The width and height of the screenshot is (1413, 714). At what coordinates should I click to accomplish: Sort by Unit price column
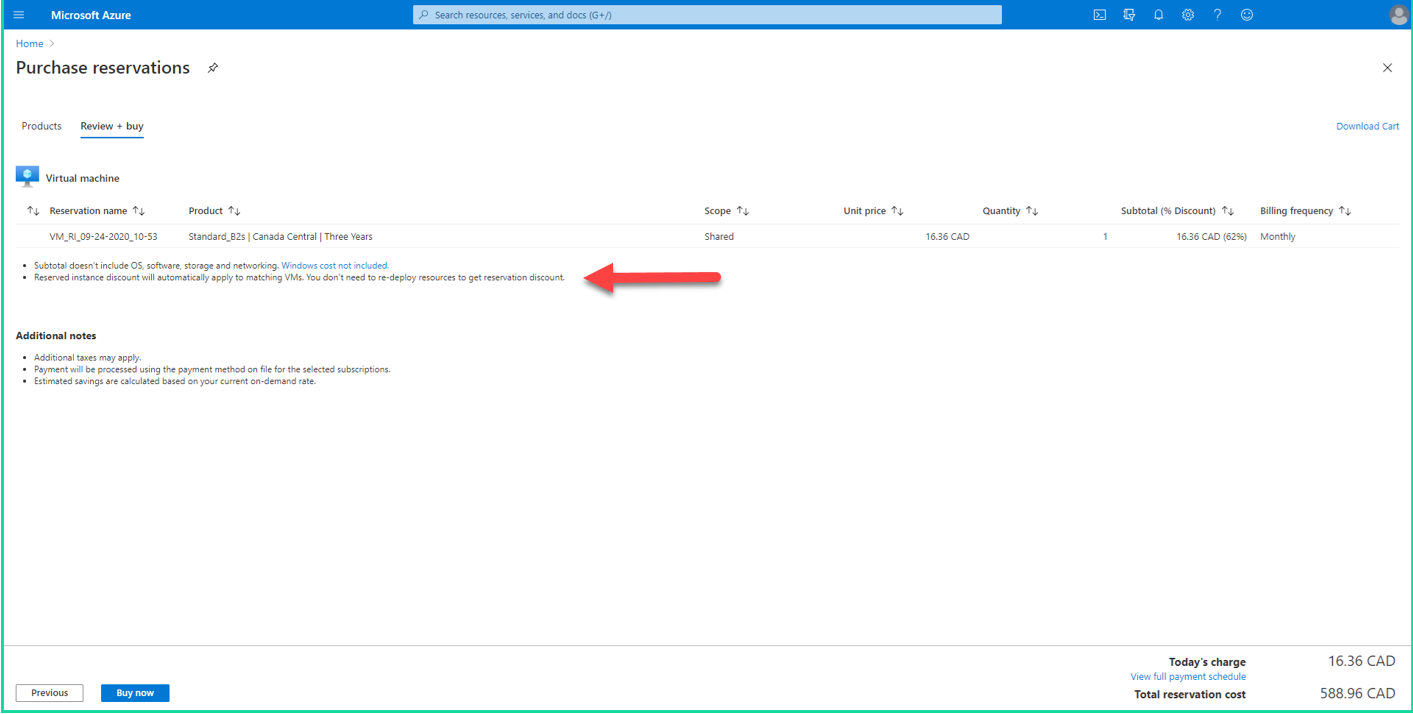pyautogui.click(x=873, y=211)
